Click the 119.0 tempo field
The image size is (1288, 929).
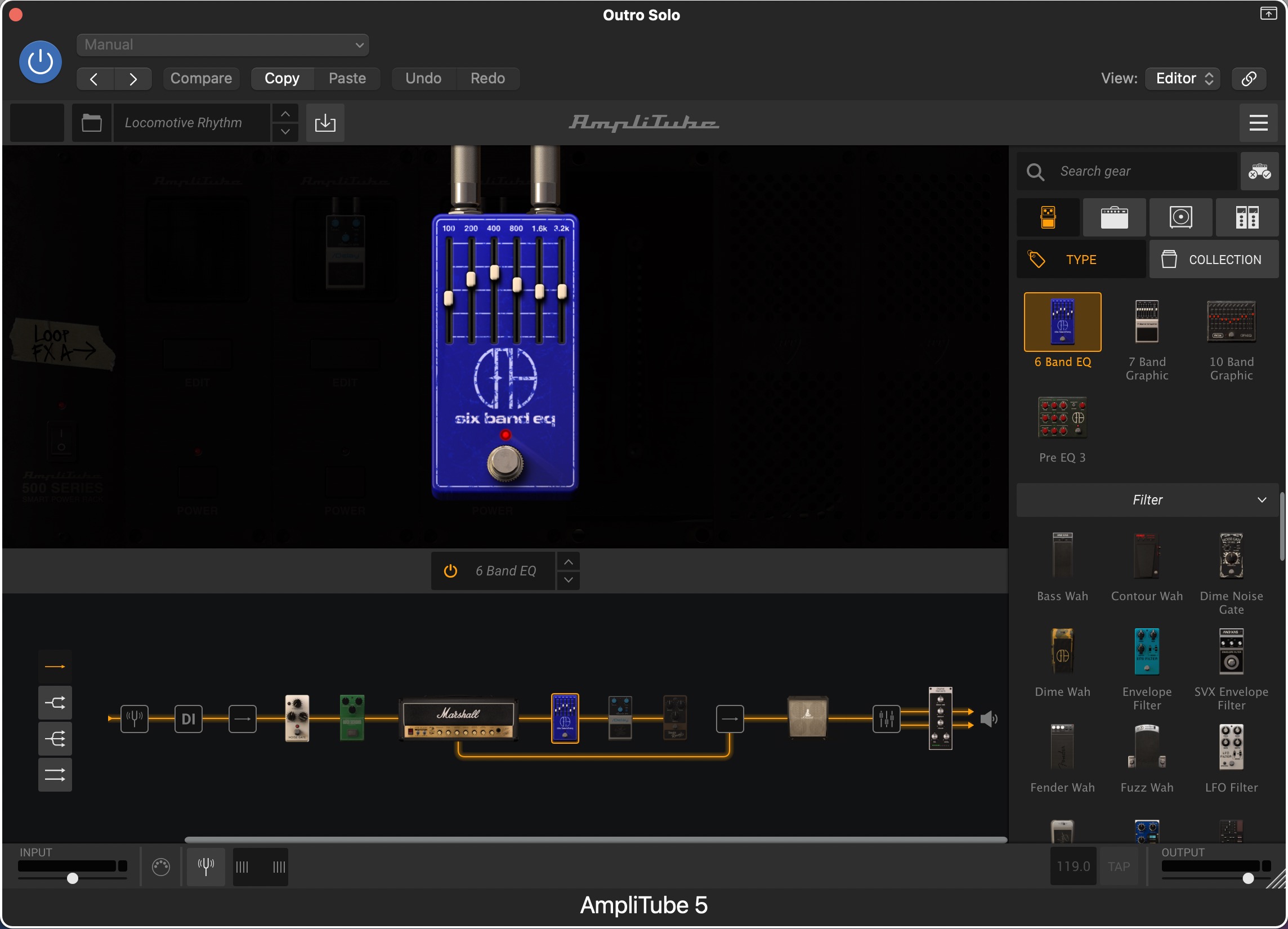(1073, 867)
